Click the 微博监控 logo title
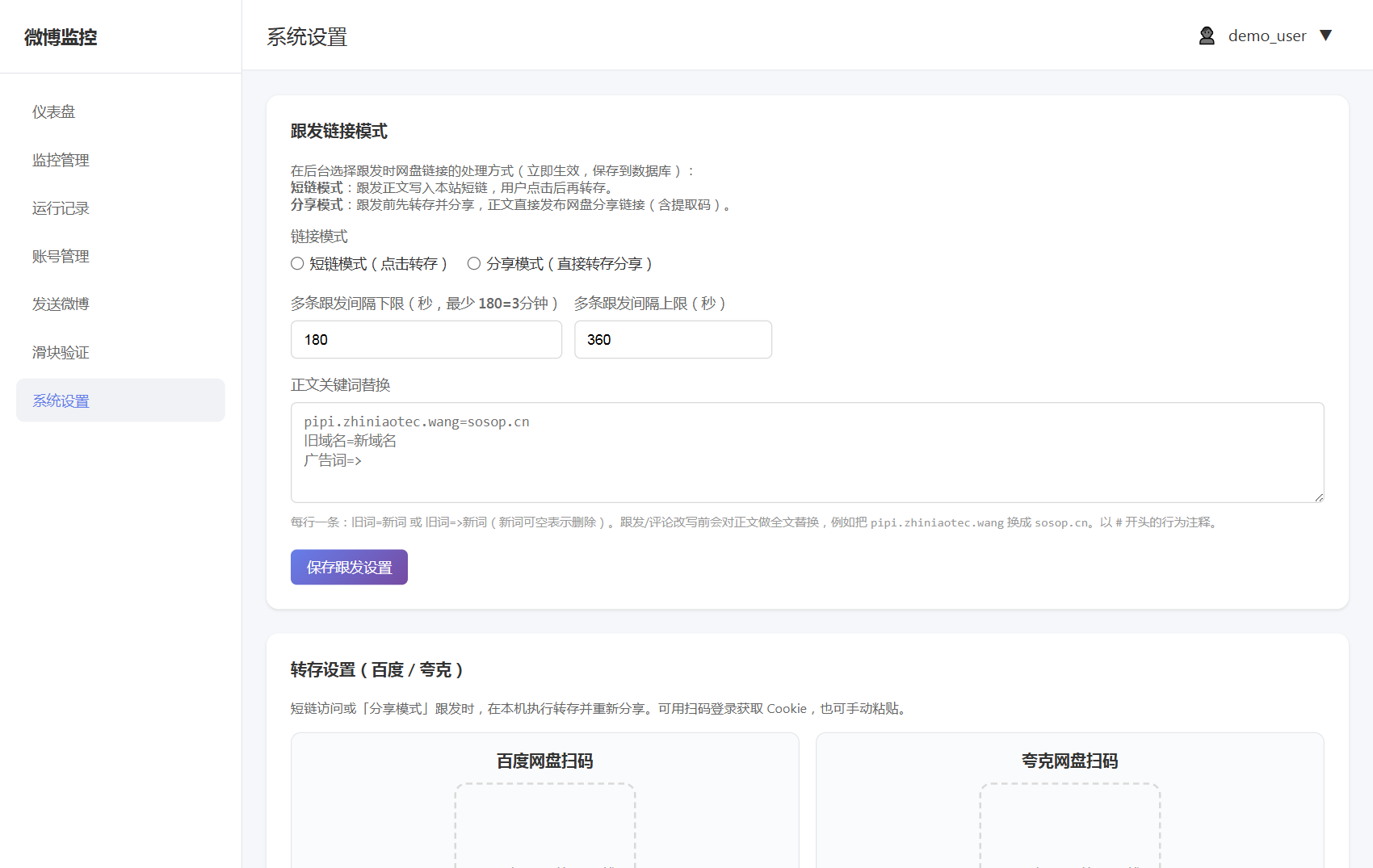1373x868 pixels. [61, 37]
